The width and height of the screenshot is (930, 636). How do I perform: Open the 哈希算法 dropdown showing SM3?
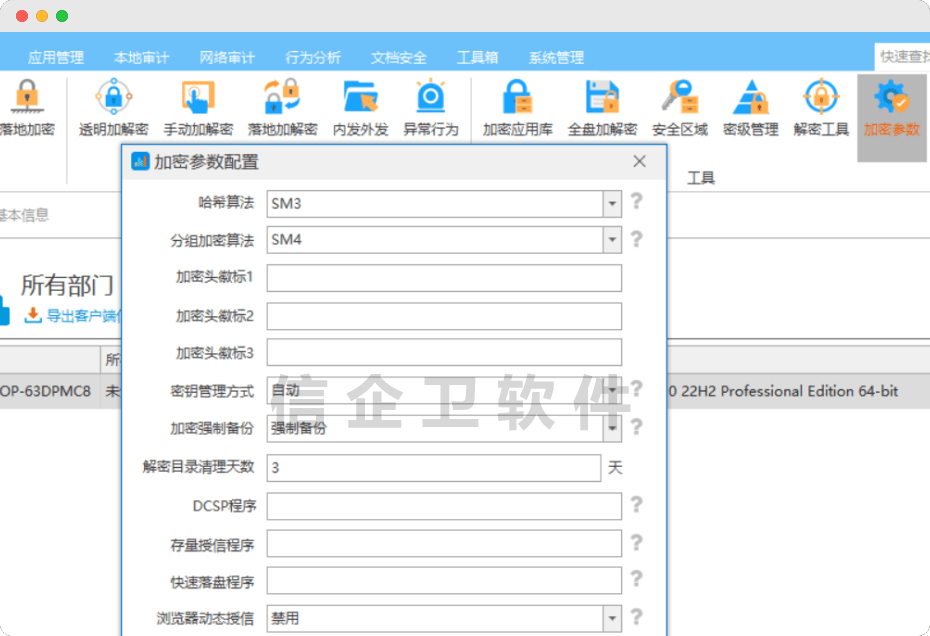tap(611, 204)
